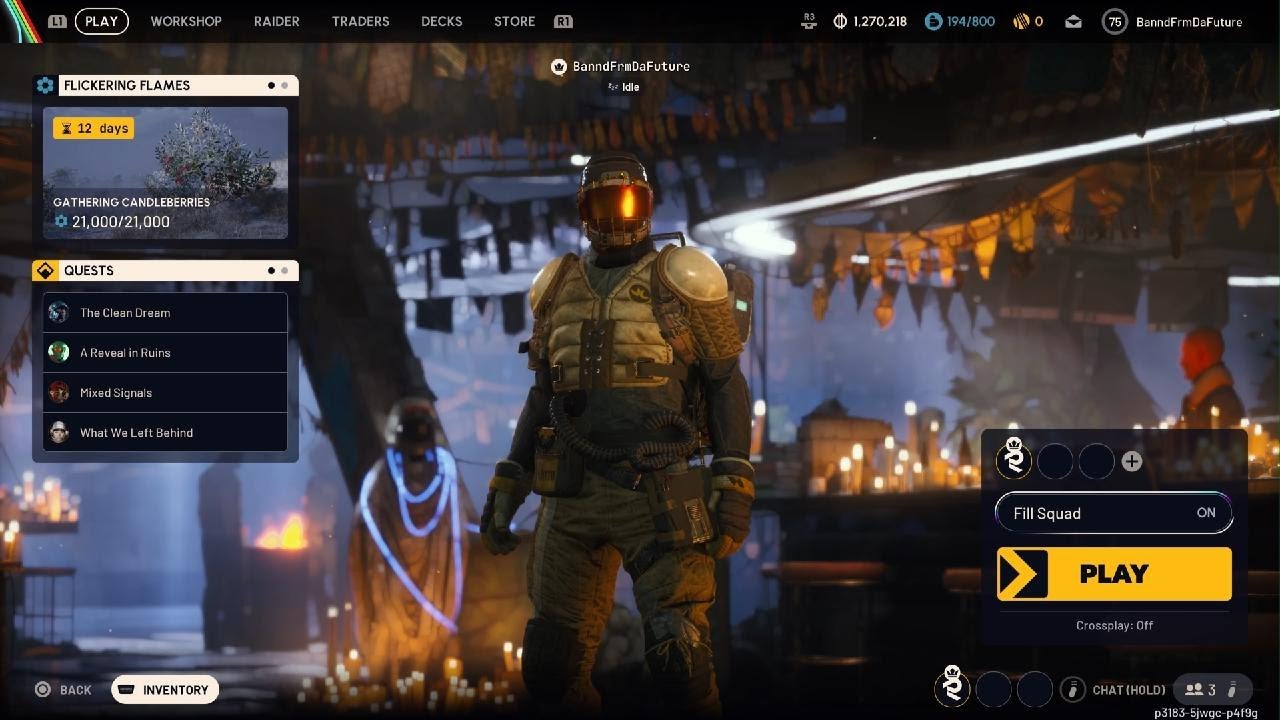Select third empty slot in bottom bar
This screenshot has width=1280, height=720.
pos(1034,689)
